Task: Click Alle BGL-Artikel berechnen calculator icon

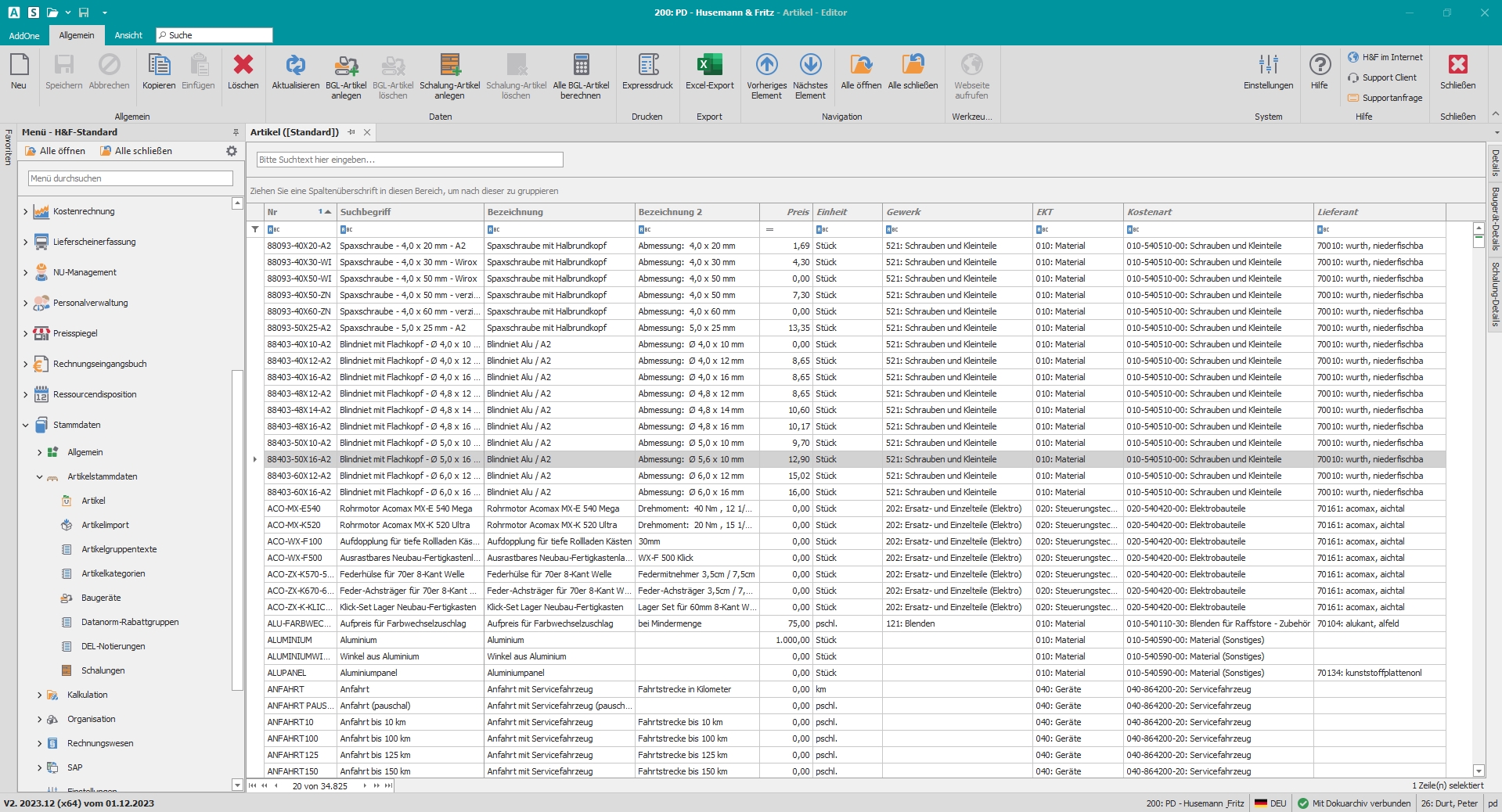Action: click(581, 66)
